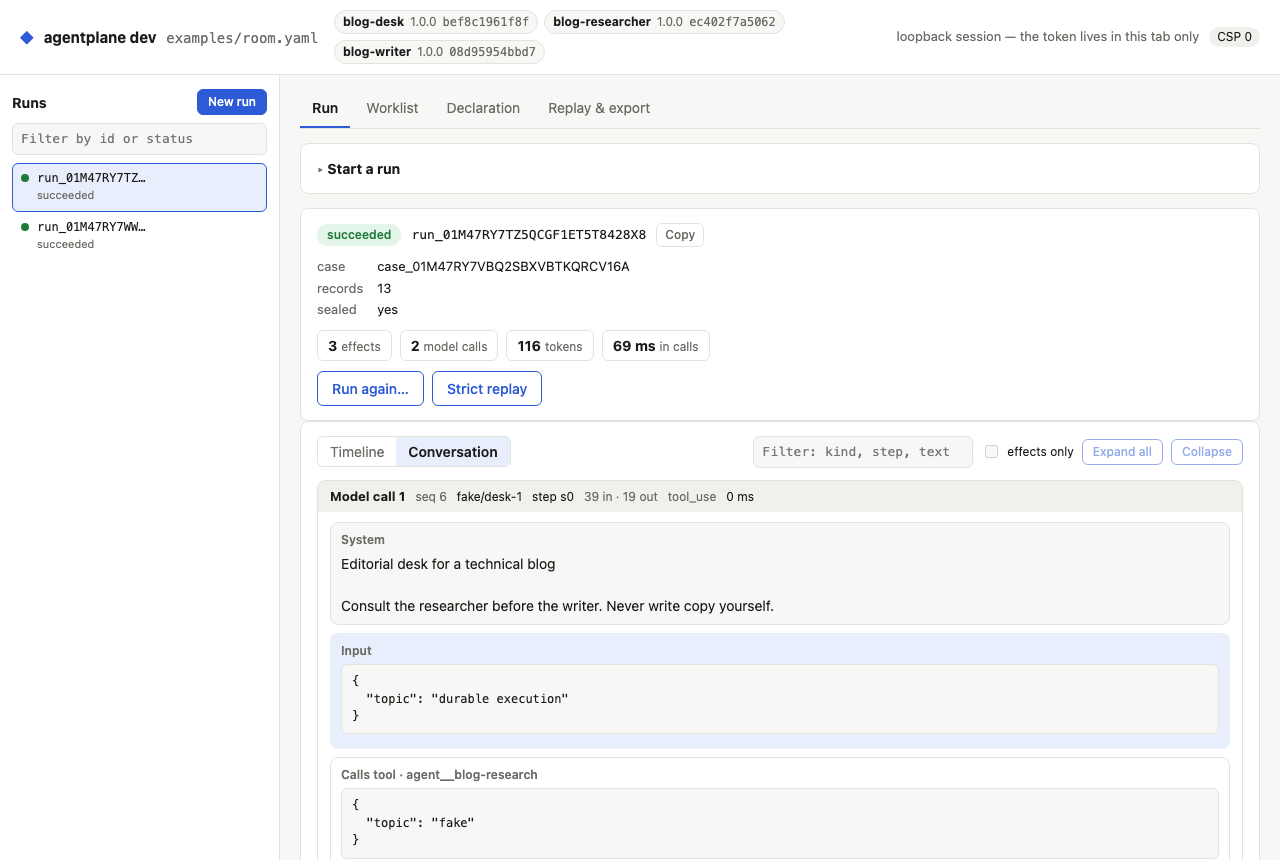Switch to the Worklist tab
Image resolution: width=1280 pixels, height=860 pixels.
coord(392,108)
